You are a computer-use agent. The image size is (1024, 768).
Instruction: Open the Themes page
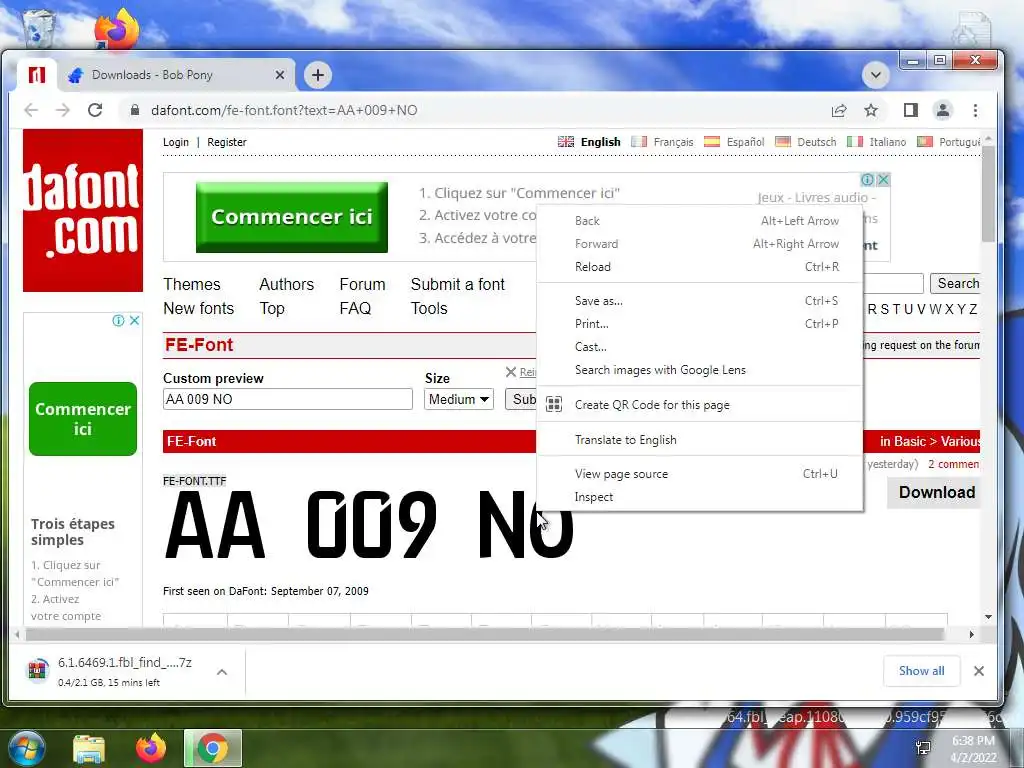(x=192, y=284)
